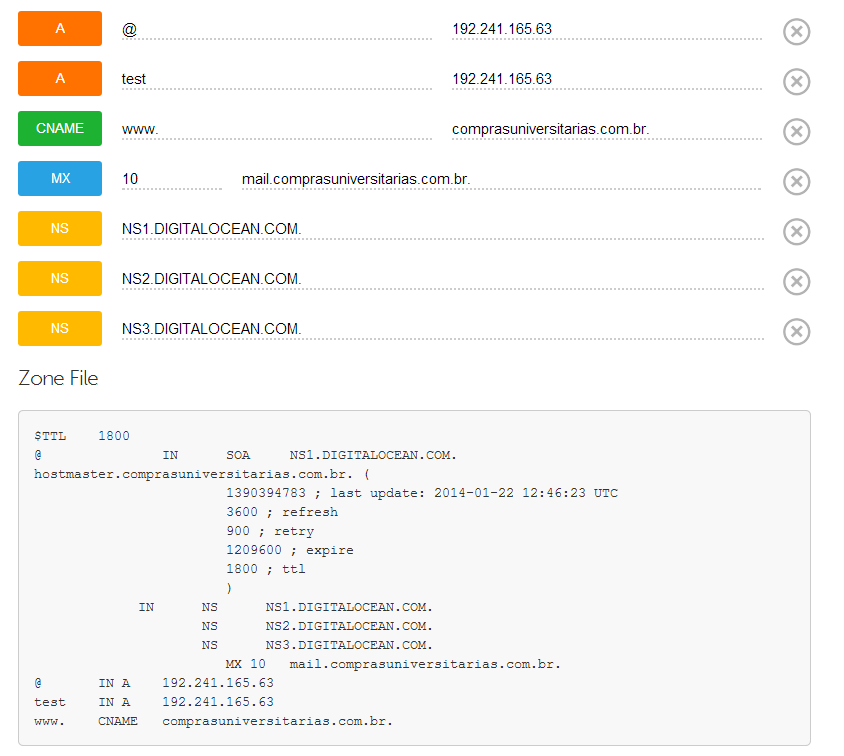Remove the NS2.DIGITALOCEAN.COM. record
This screenshot has width=844, height=756.
796,282
